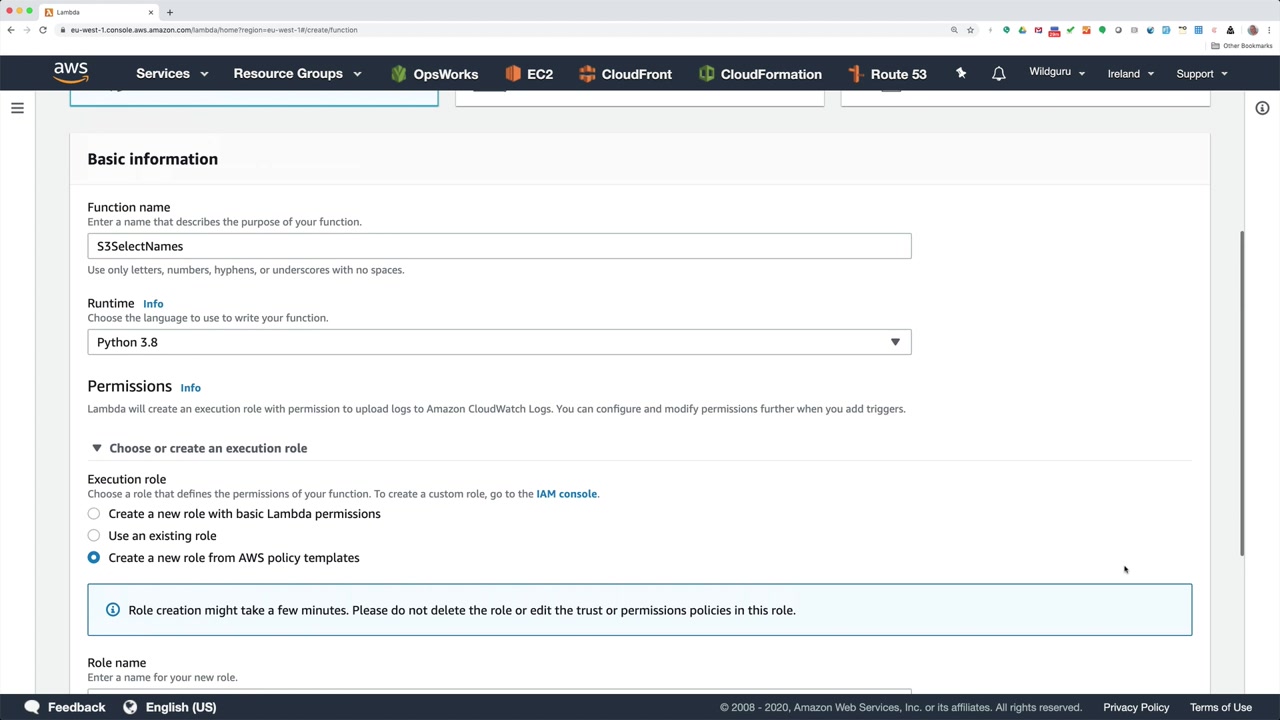Open the Chrome three-dot menu
This screenshot has height=720, width=1280.
click(x=1269, y=30)
